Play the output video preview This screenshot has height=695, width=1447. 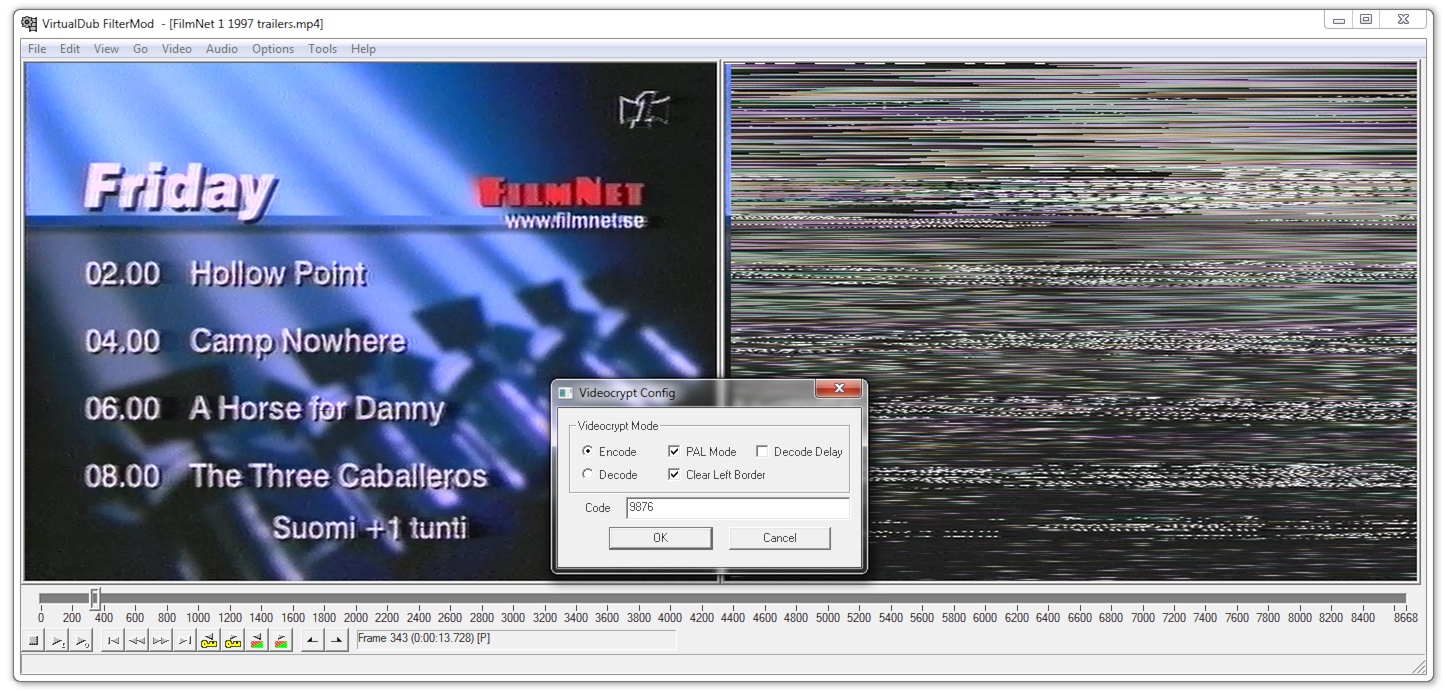[x=80, y=640]
